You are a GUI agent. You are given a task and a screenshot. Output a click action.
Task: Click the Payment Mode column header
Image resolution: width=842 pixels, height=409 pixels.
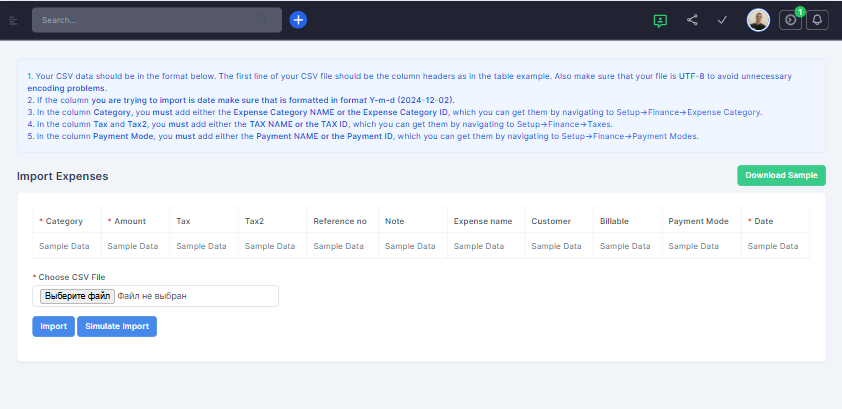click(698, 220)
